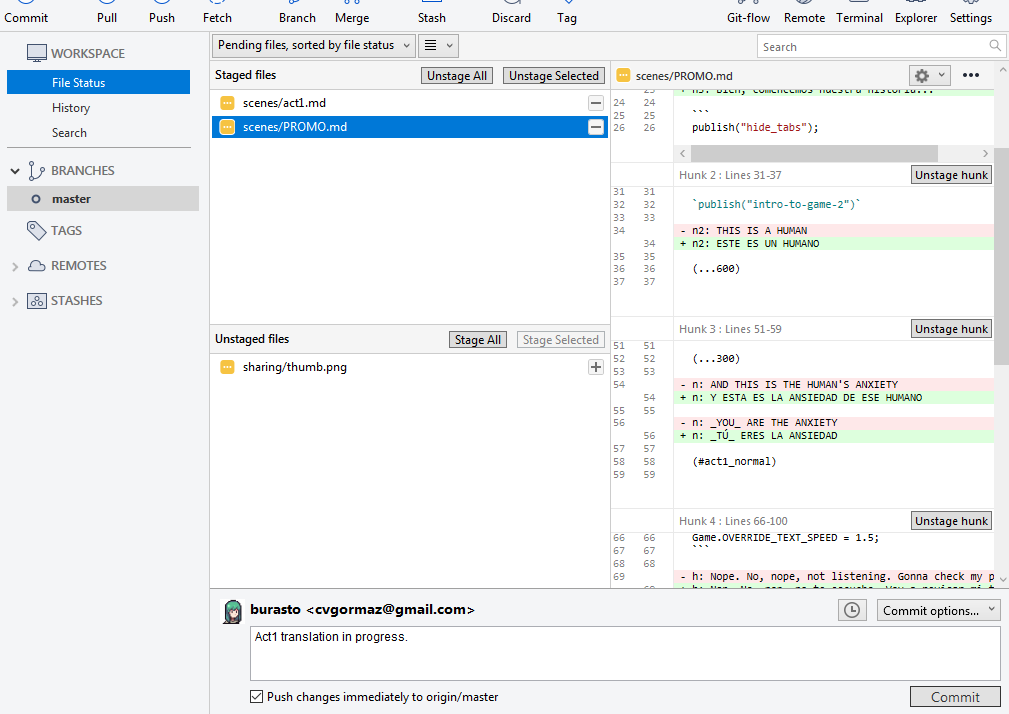Click Unstage All button
This screenshot has width=1009, height=714.
(x=457, y=75)
